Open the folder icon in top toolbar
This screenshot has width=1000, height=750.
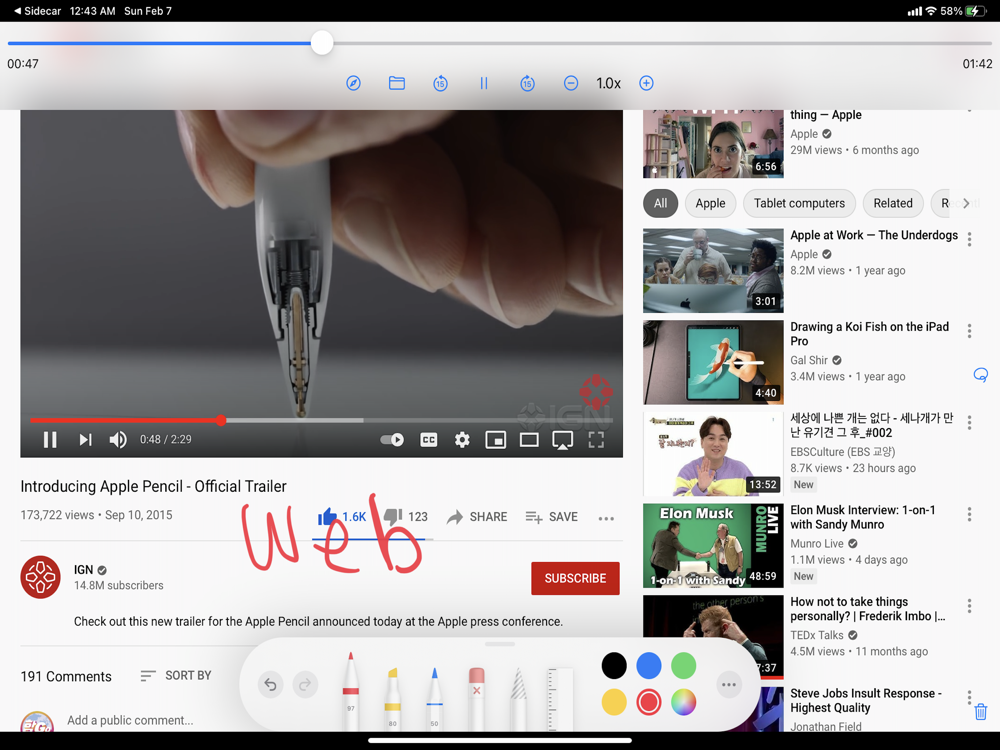point(397,83)
